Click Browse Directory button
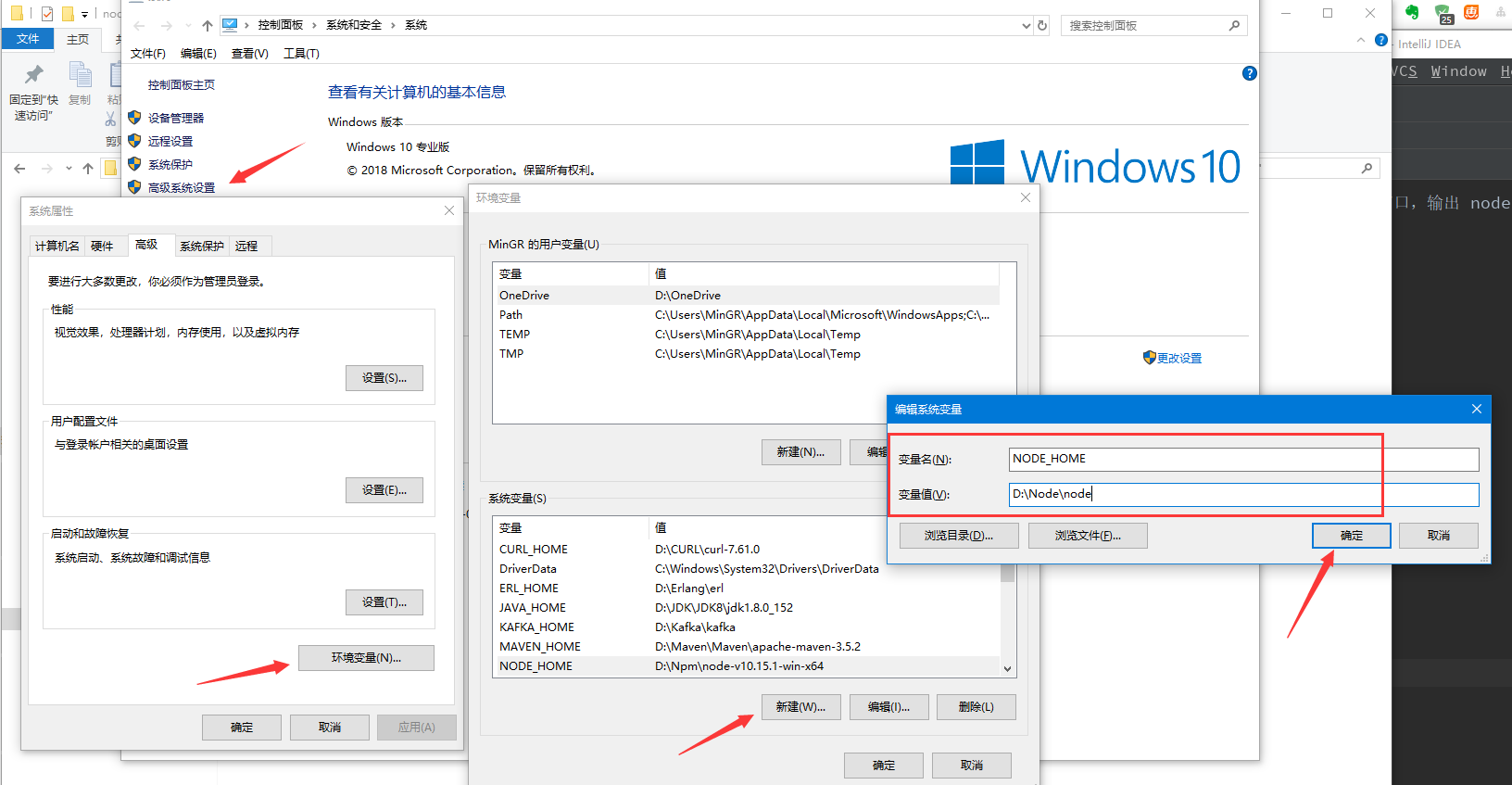Screen dimensions: 1512x785 pyautogui.click(x=958, y=536)
